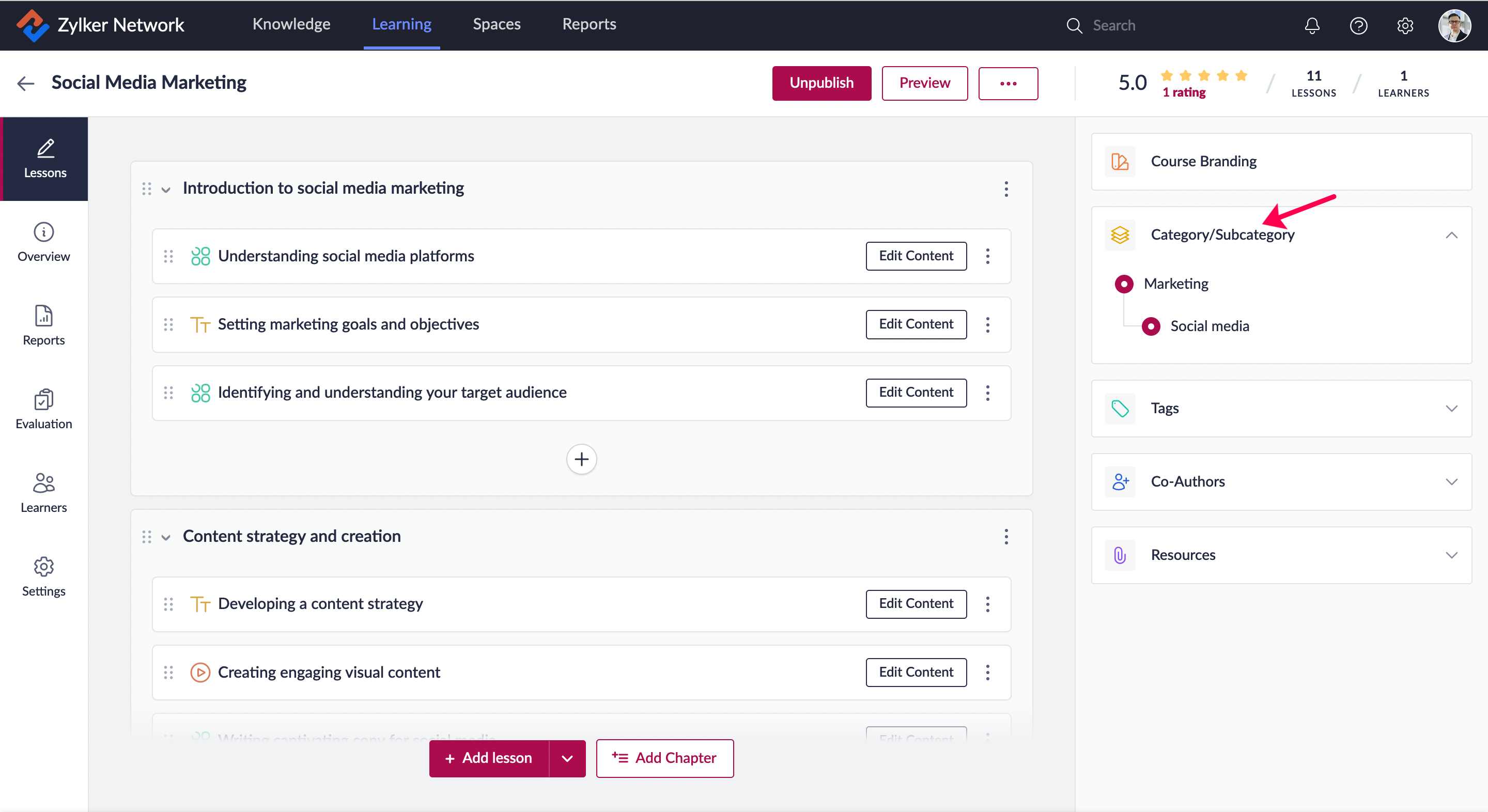Click the Course Branding label

[x=1203, y=162]
